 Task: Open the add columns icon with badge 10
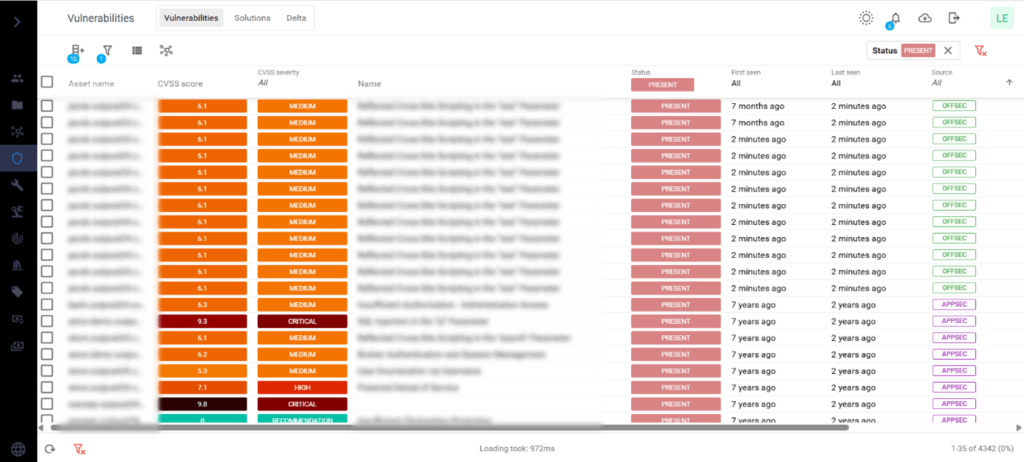click(x=77, y=50)
